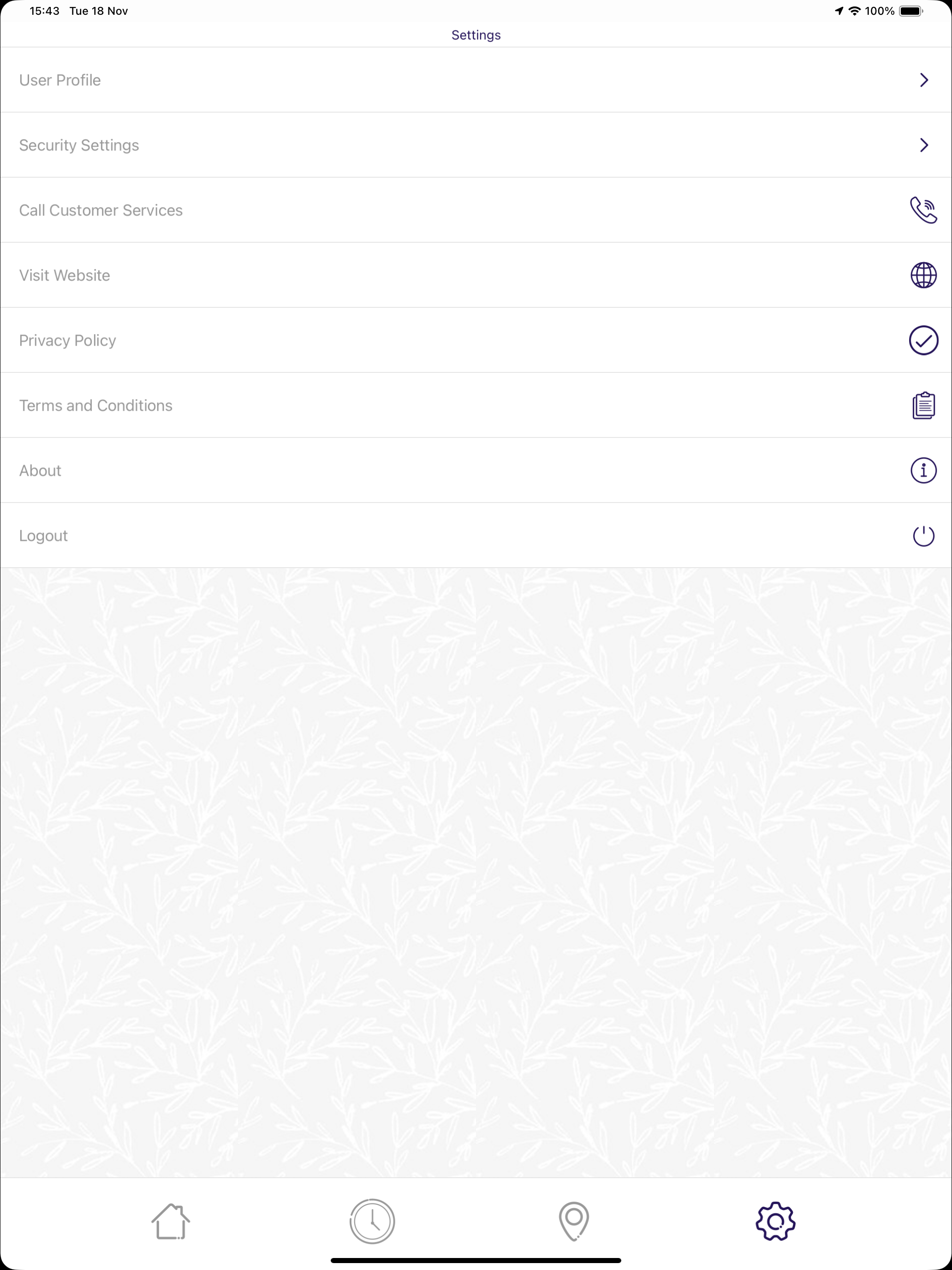Select the settings gear tab
952x1270 pixels.
point(775,1221)
